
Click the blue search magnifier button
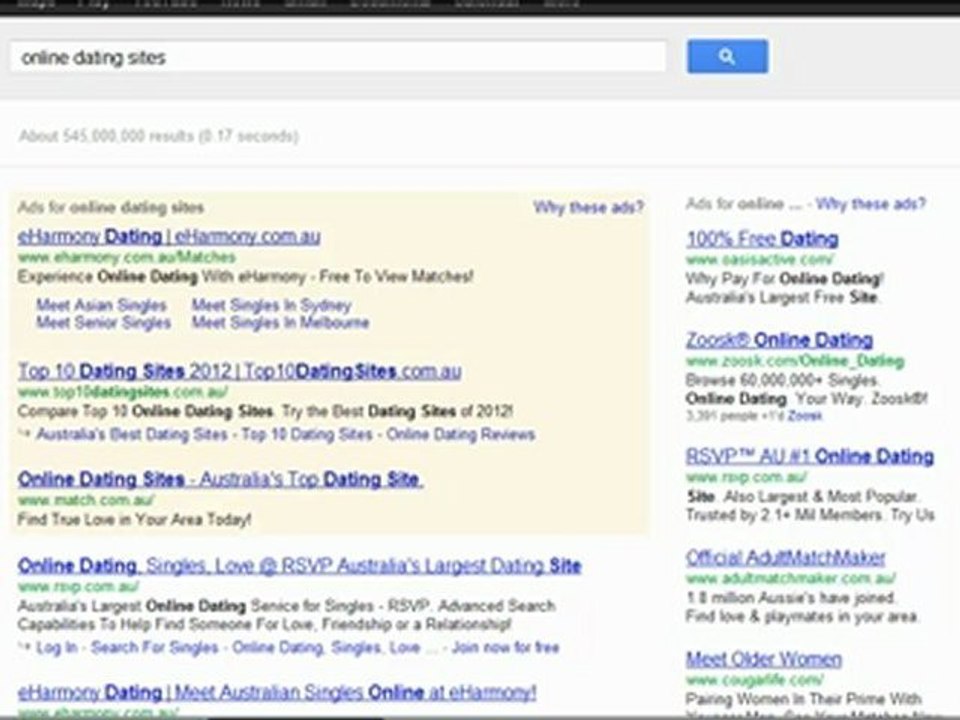click(727, 57)
